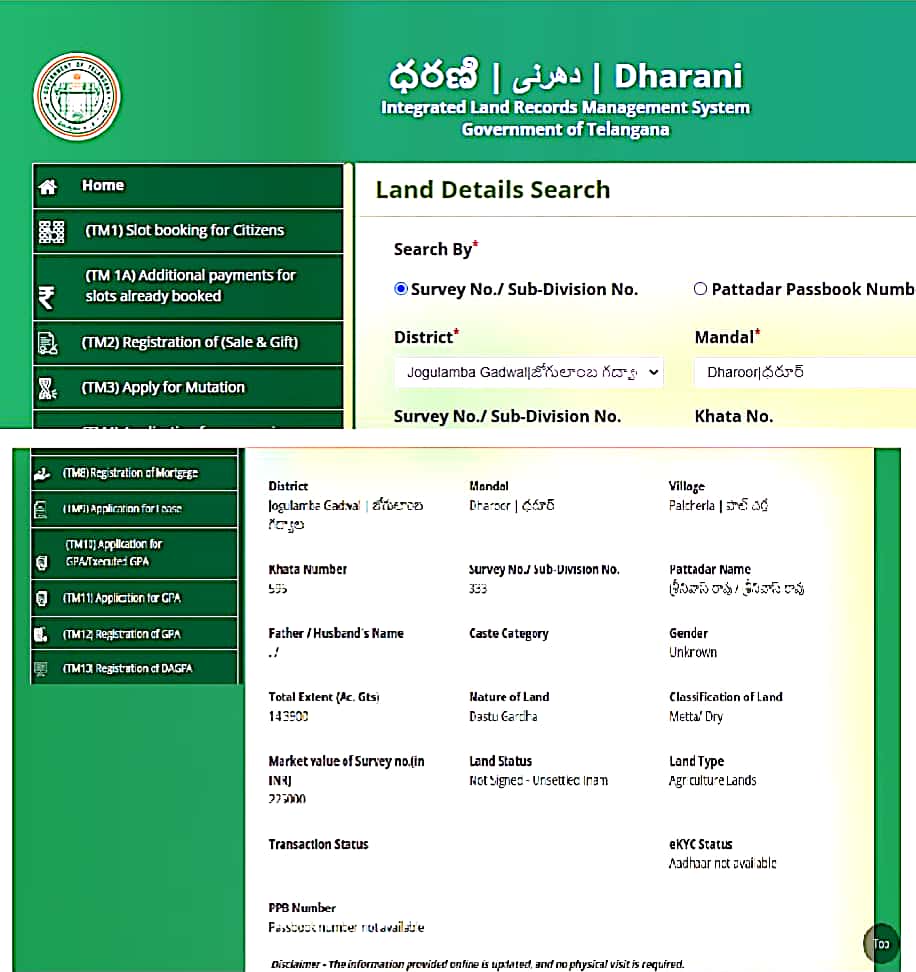
Task: Click the Total Extent value
Action: (x=288, y=717)
